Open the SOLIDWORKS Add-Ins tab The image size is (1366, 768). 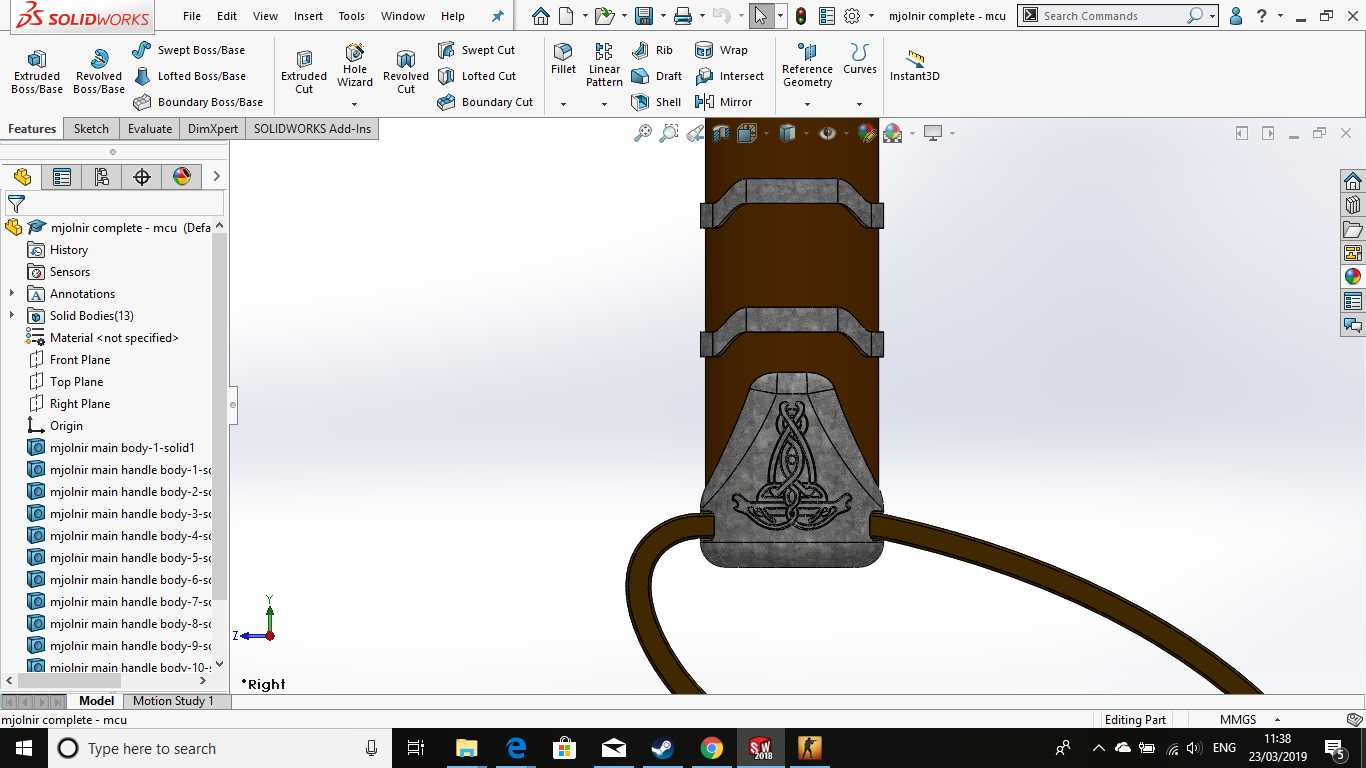312,129
